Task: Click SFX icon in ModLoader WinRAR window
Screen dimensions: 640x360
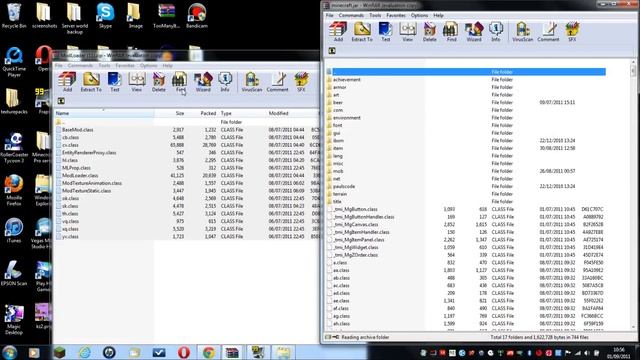Action: point(301,82)
